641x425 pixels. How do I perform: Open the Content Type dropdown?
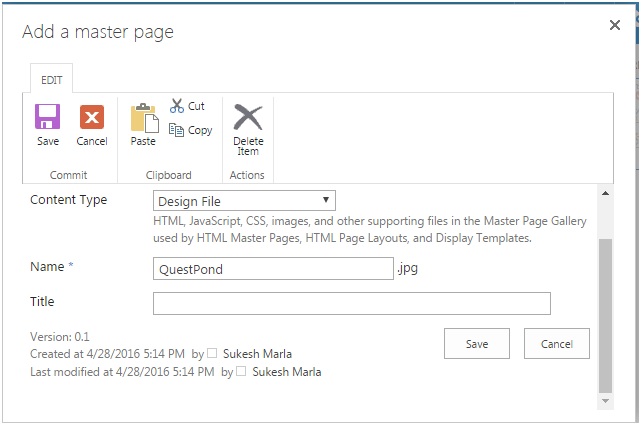coord(244,201)
